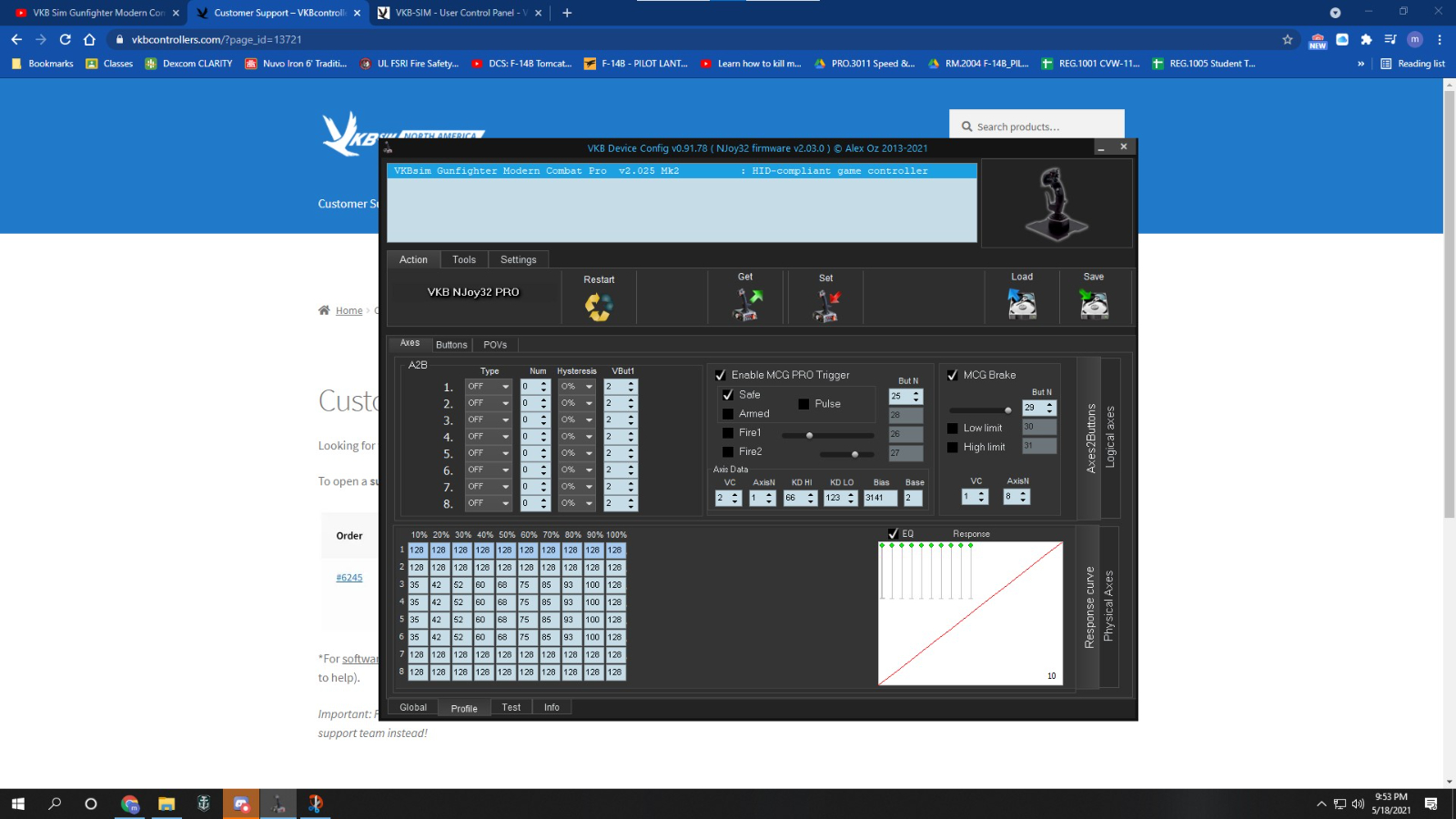Open File Explorer from the taskbar
The width and height of the screenshot is (1456, 819).
tap(166, 804)
